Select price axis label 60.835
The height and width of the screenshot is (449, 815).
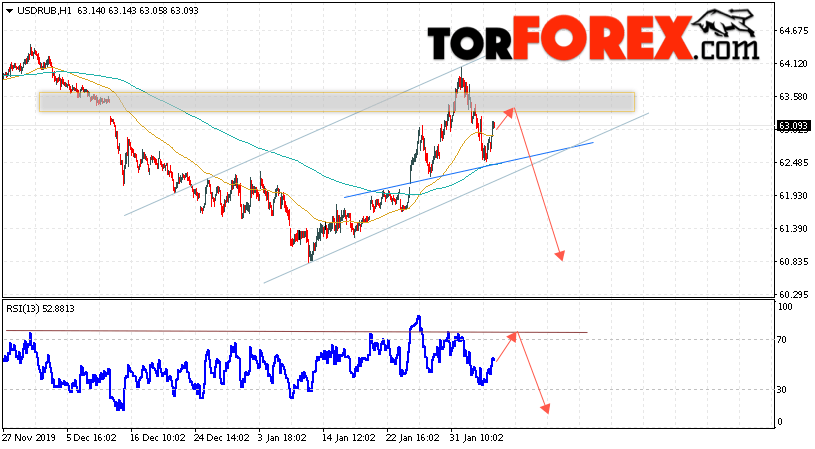point(793,261)
